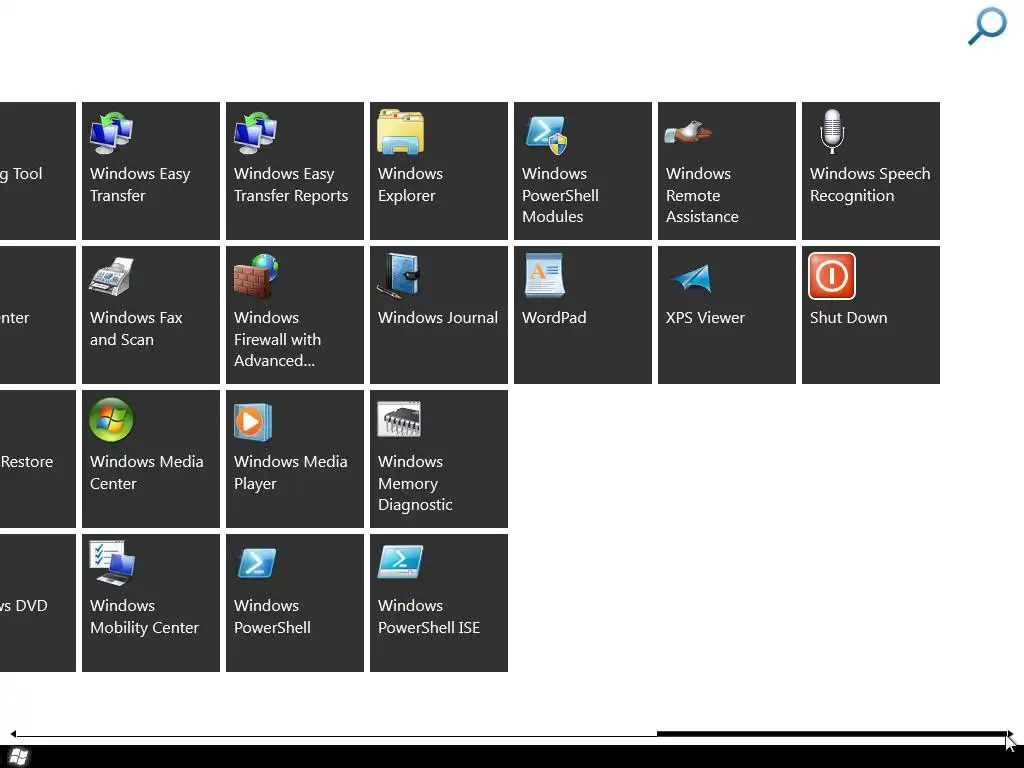Click "Windows Fax and Scan" label
1024x768 pixels.
click(x=136, y=328)
